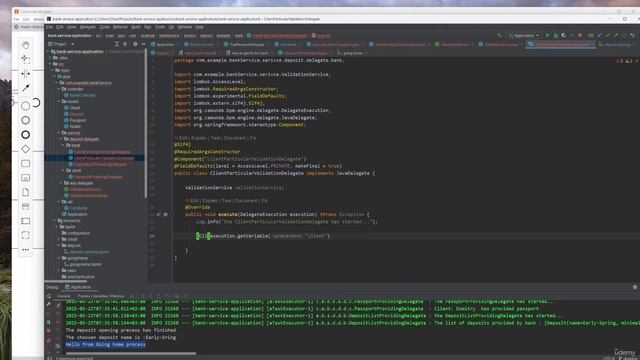Click 'Hello from Going home process' console line
Image resolution: width=640 pixels, height=360 pixels.
(105, 344)
